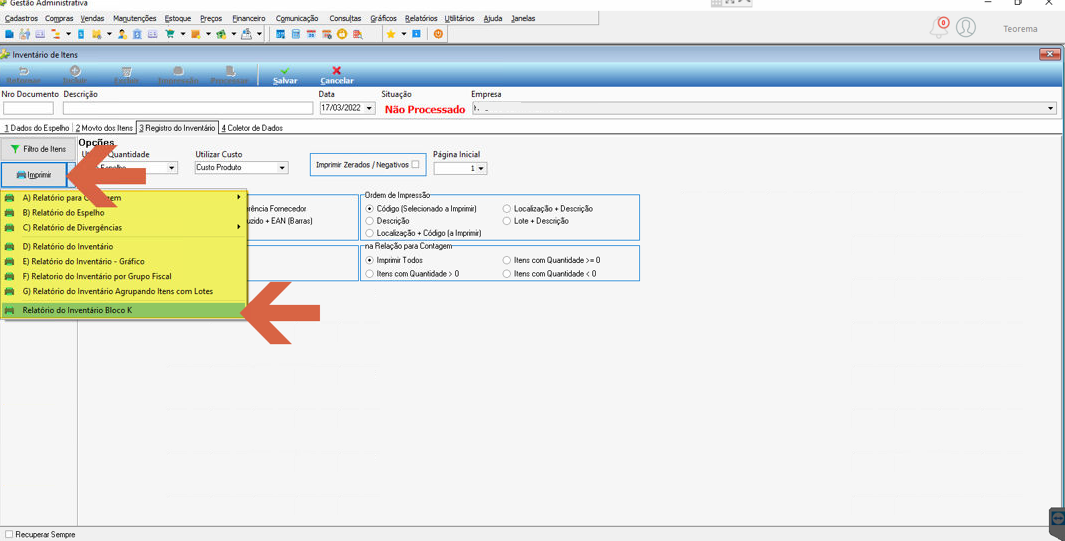
Task: Expand dropdown arrow next to shopping cart icon
Action: click(183, 33)
